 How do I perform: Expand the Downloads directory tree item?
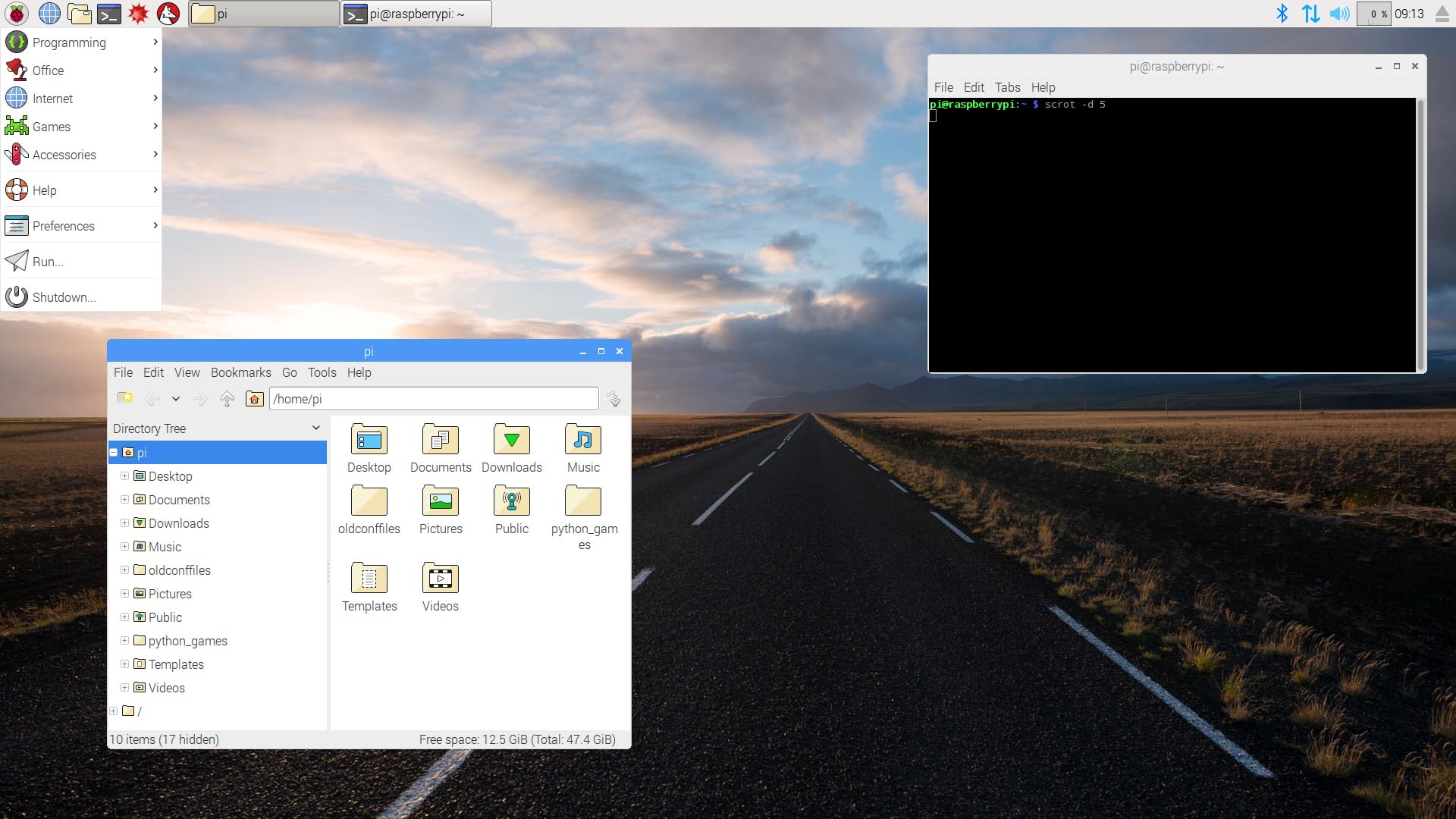coord(125,523)
